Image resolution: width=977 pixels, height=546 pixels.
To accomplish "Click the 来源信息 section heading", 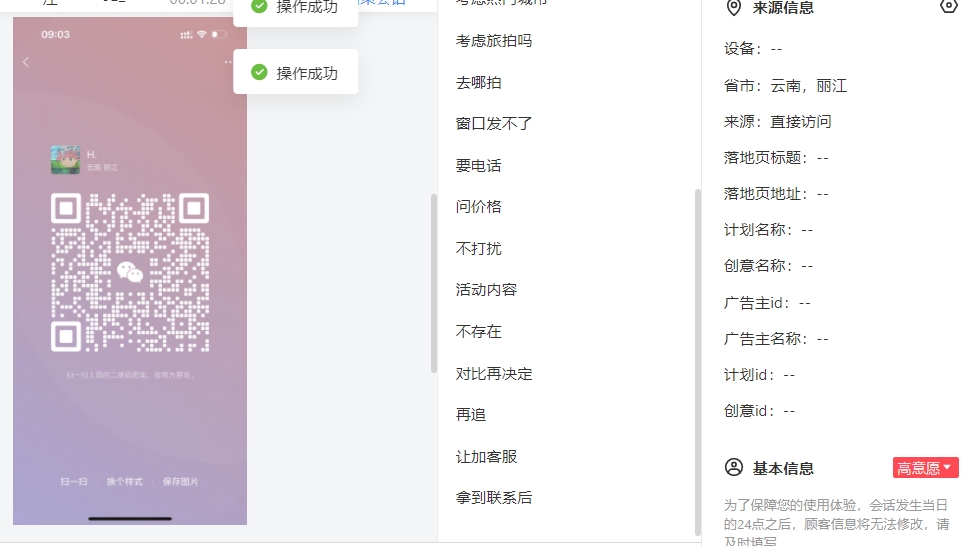I will [783, 7].
